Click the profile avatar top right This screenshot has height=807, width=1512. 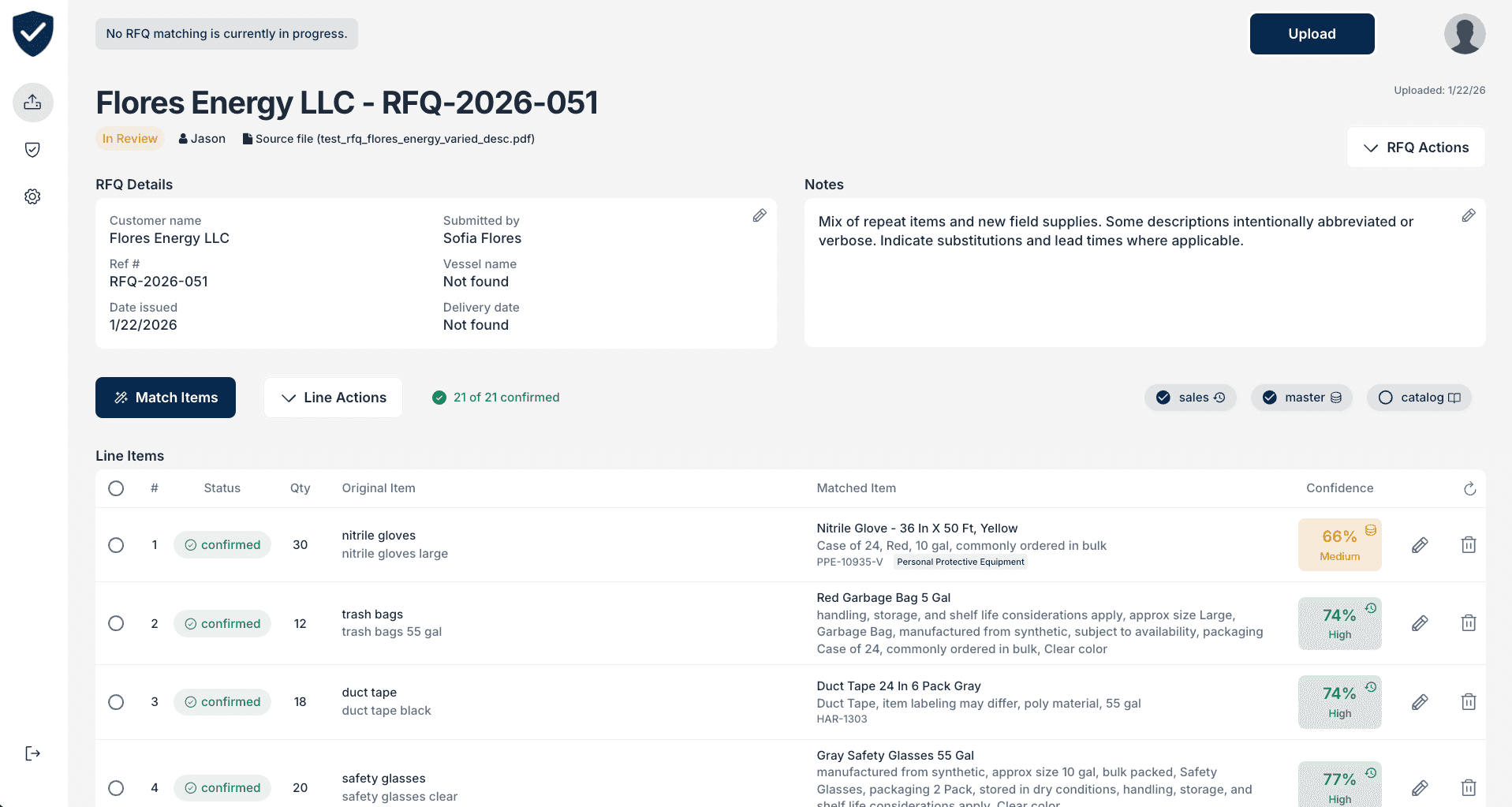tap(1464, 34)
